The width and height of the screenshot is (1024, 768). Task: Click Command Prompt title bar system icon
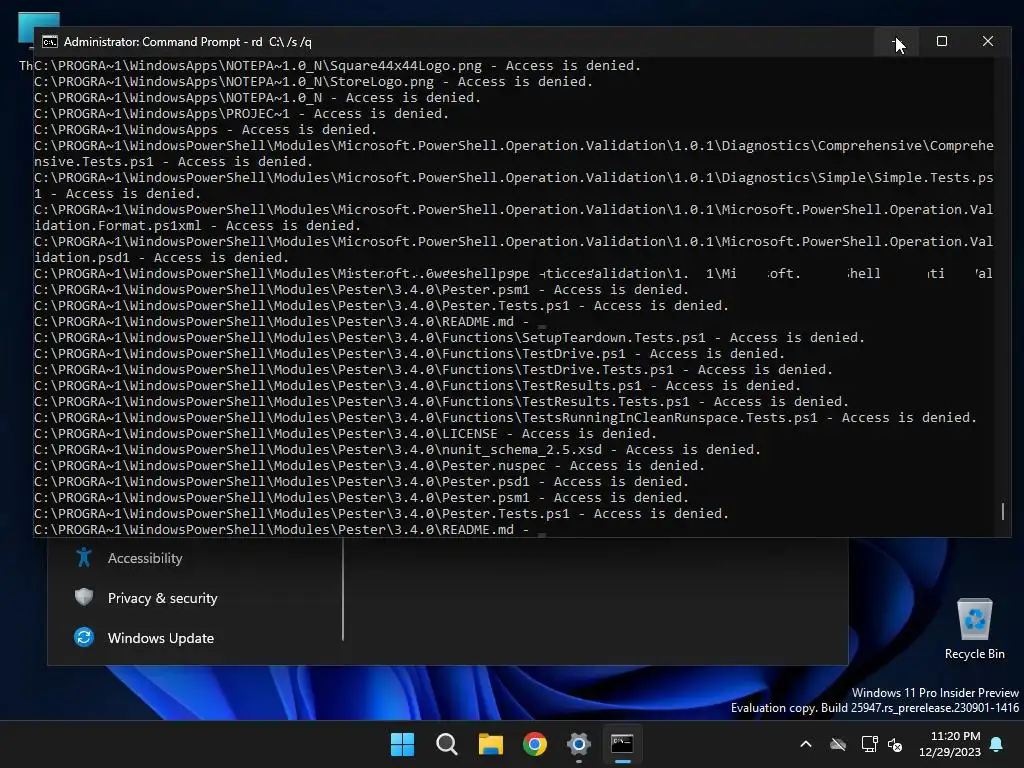(50, 42)
